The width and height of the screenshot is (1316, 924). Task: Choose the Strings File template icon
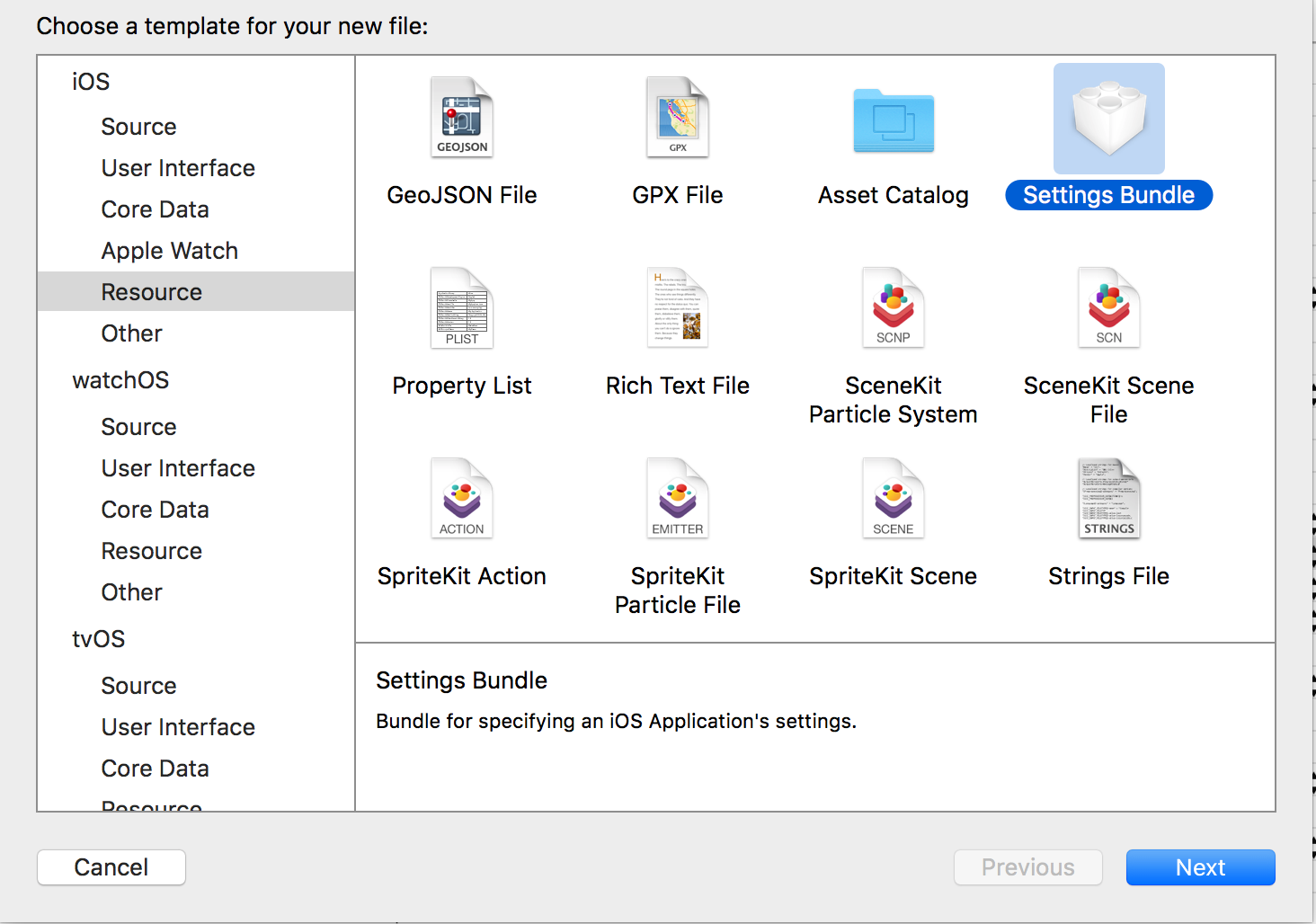pos(1108,499)
